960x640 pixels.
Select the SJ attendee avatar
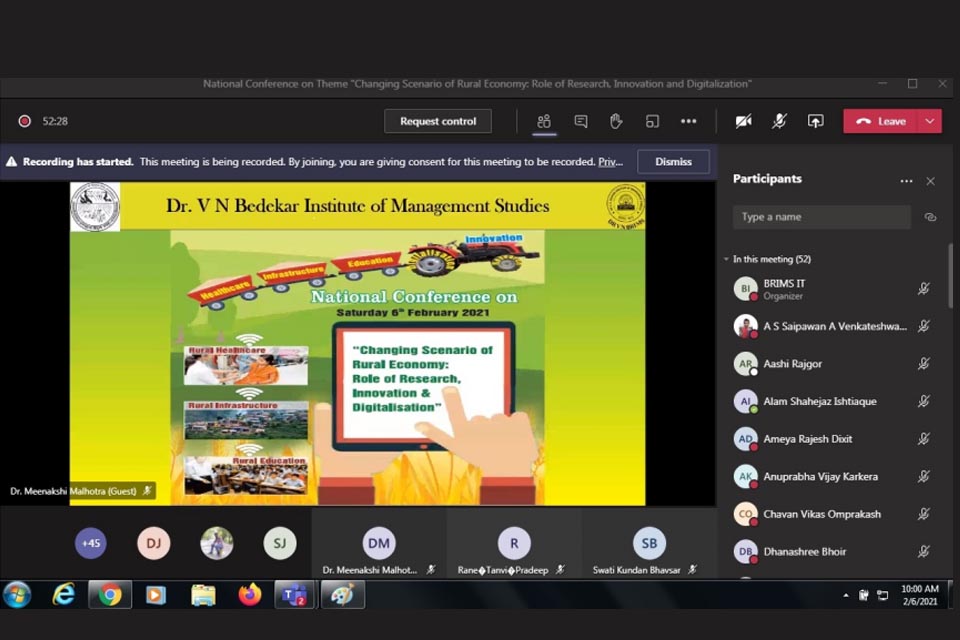280,543
